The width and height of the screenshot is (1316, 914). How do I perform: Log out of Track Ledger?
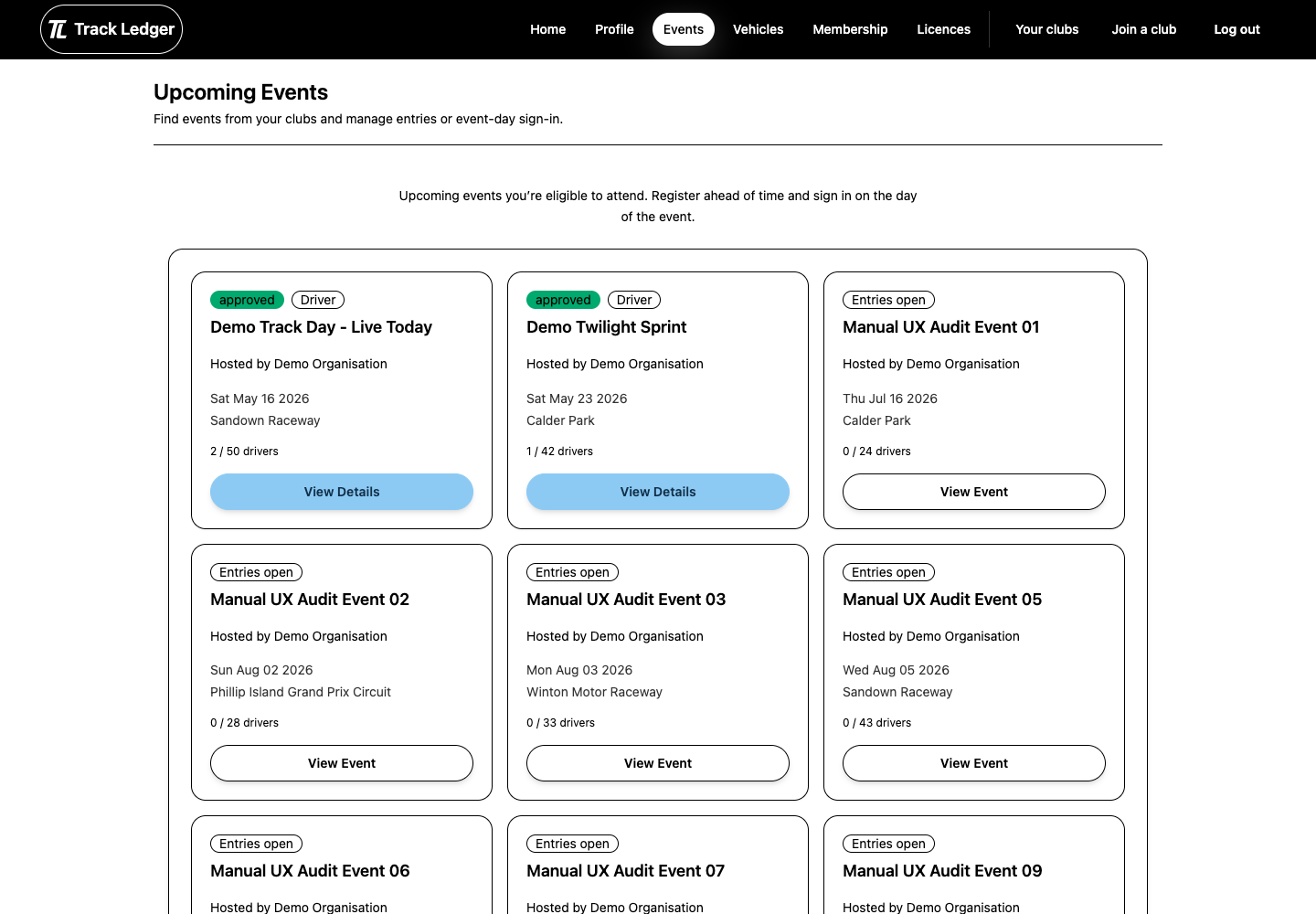(x=1236, y=29)
